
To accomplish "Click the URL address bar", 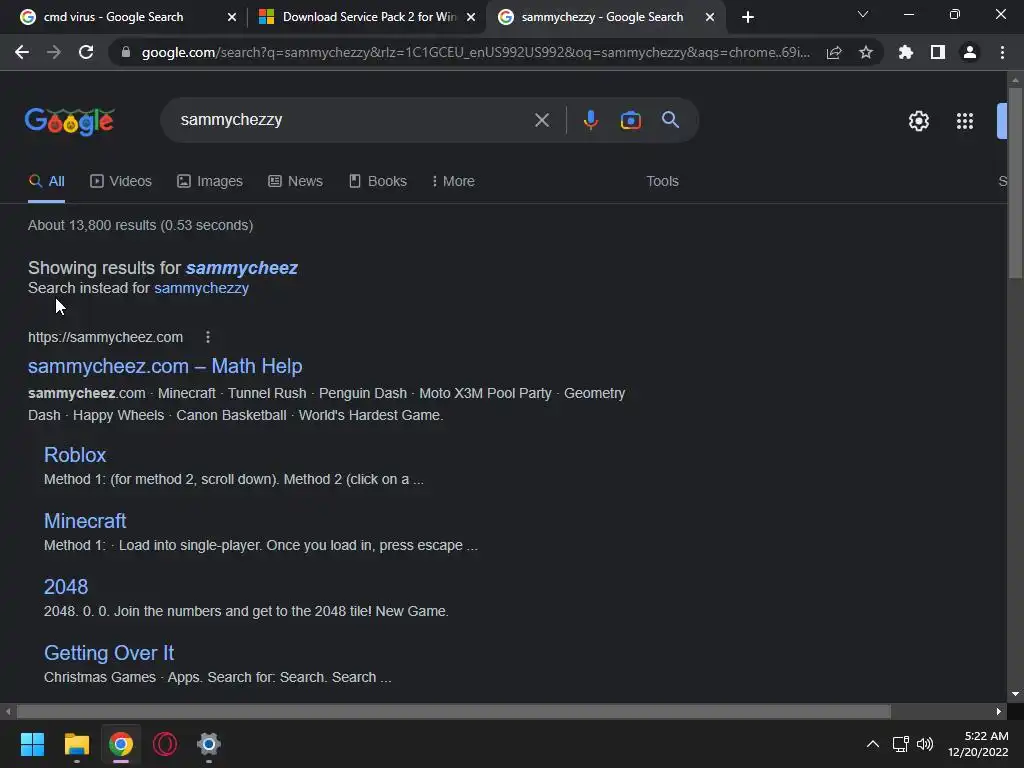I will coord(475,52).
